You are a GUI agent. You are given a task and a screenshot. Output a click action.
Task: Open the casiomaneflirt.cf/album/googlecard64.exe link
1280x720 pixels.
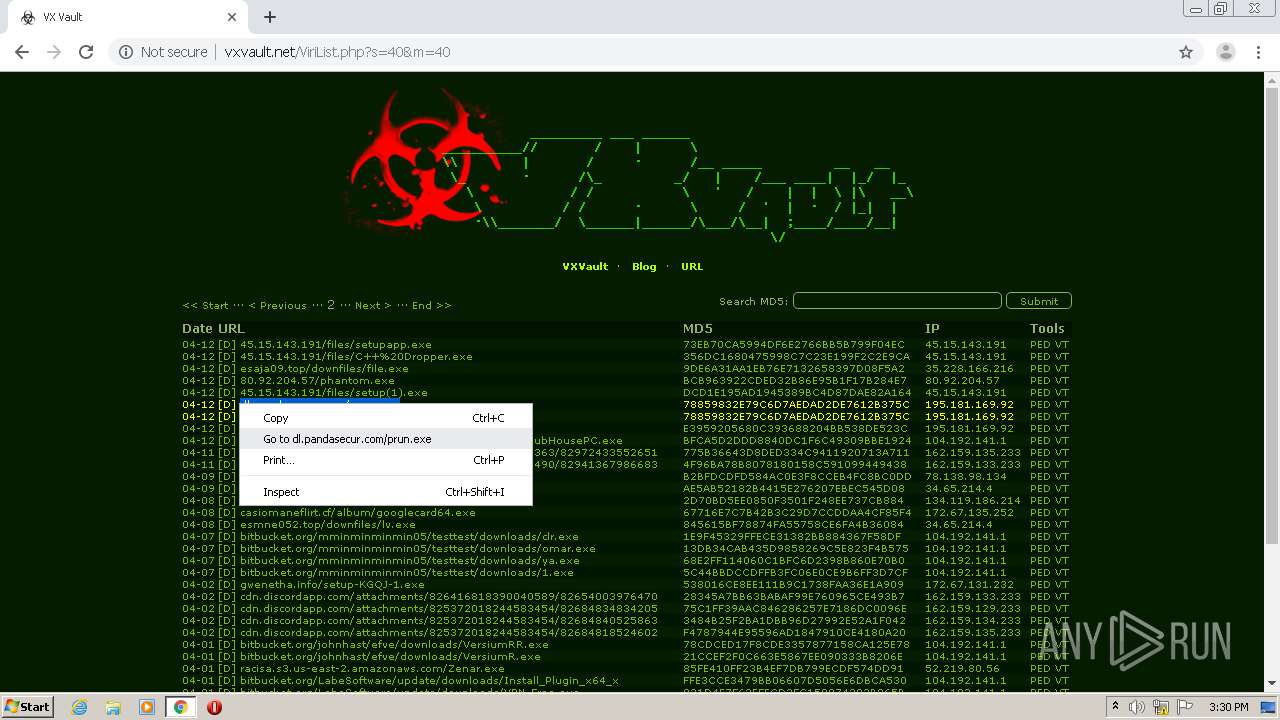tap(358, 513)
